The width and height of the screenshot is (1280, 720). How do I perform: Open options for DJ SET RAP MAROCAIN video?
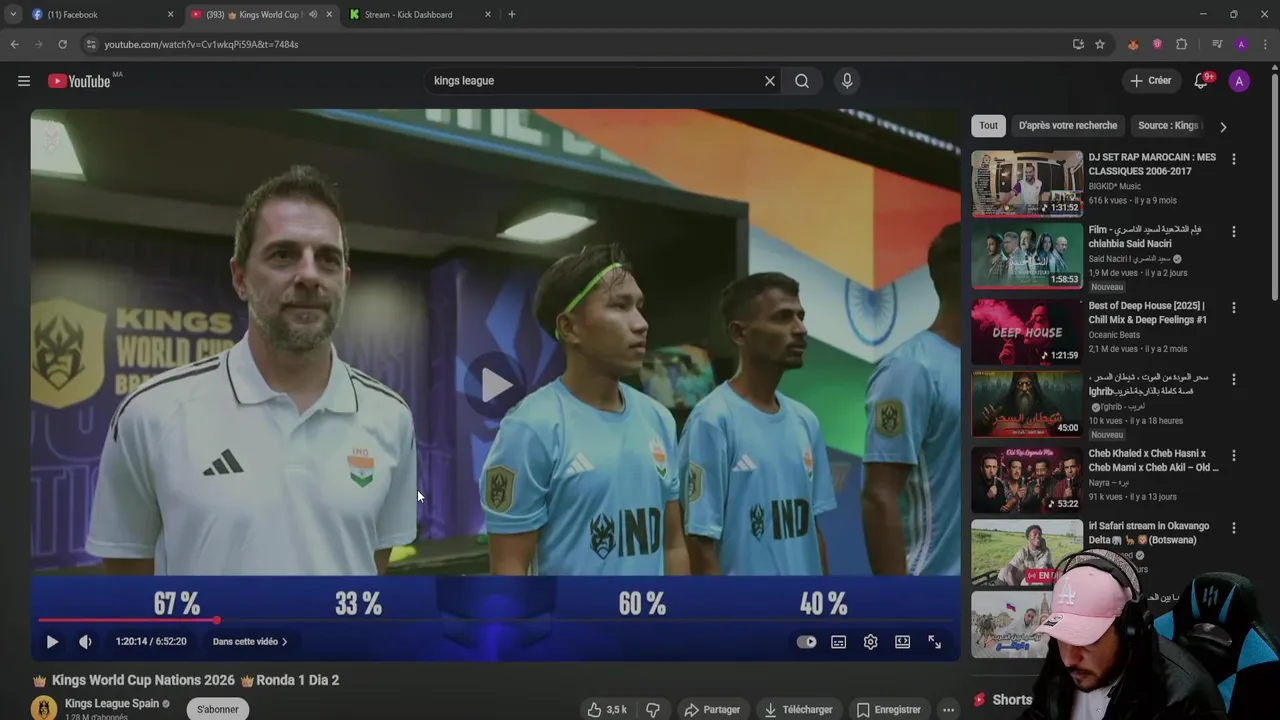[x=1233, y=159]
